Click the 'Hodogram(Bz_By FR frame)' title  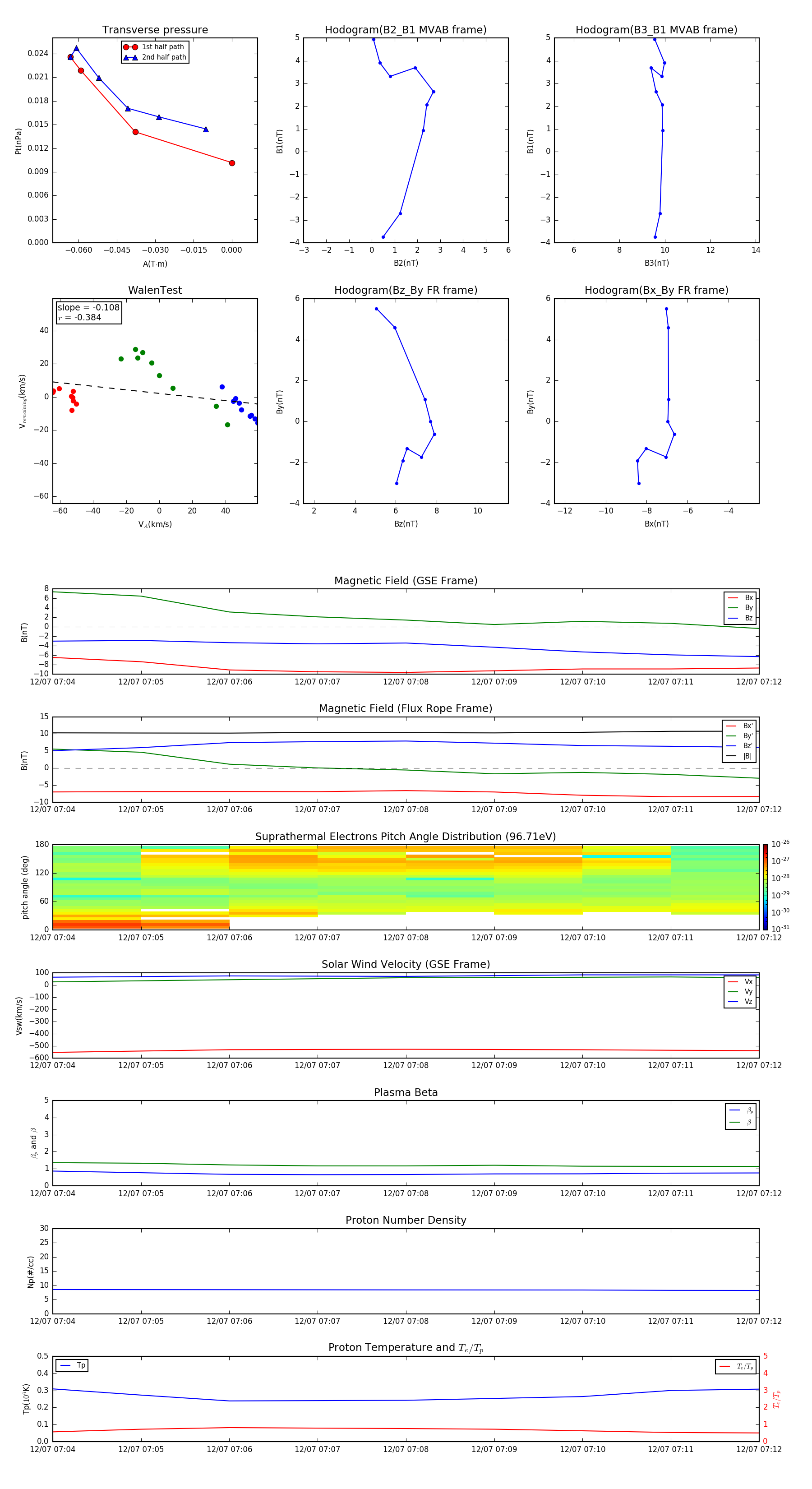tap(406, 290)
